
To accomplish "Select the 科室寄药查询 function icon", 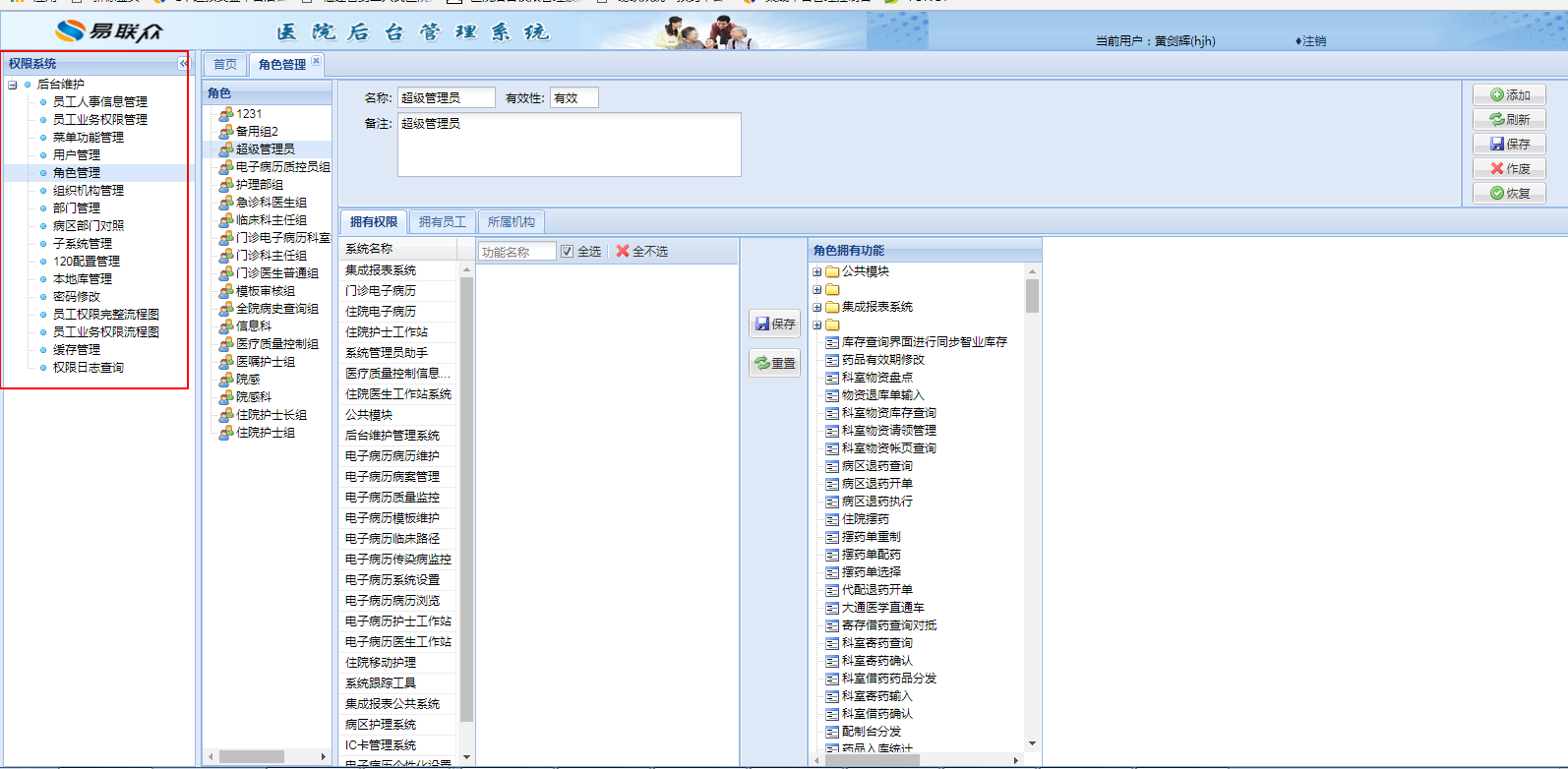I will click(832, 643).
